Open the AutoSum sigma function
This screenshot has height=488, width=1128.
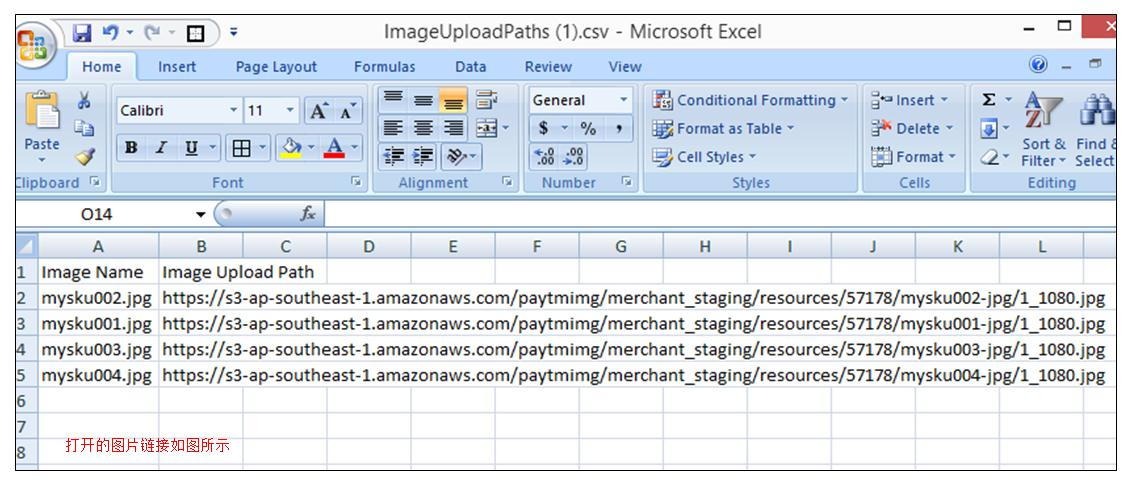(x=989, y=100)
